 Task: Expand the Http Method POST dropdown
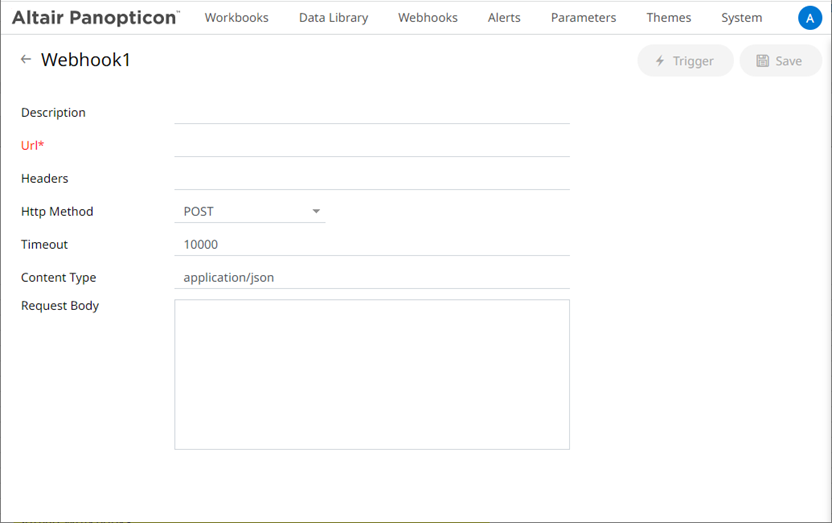point(250,212)
